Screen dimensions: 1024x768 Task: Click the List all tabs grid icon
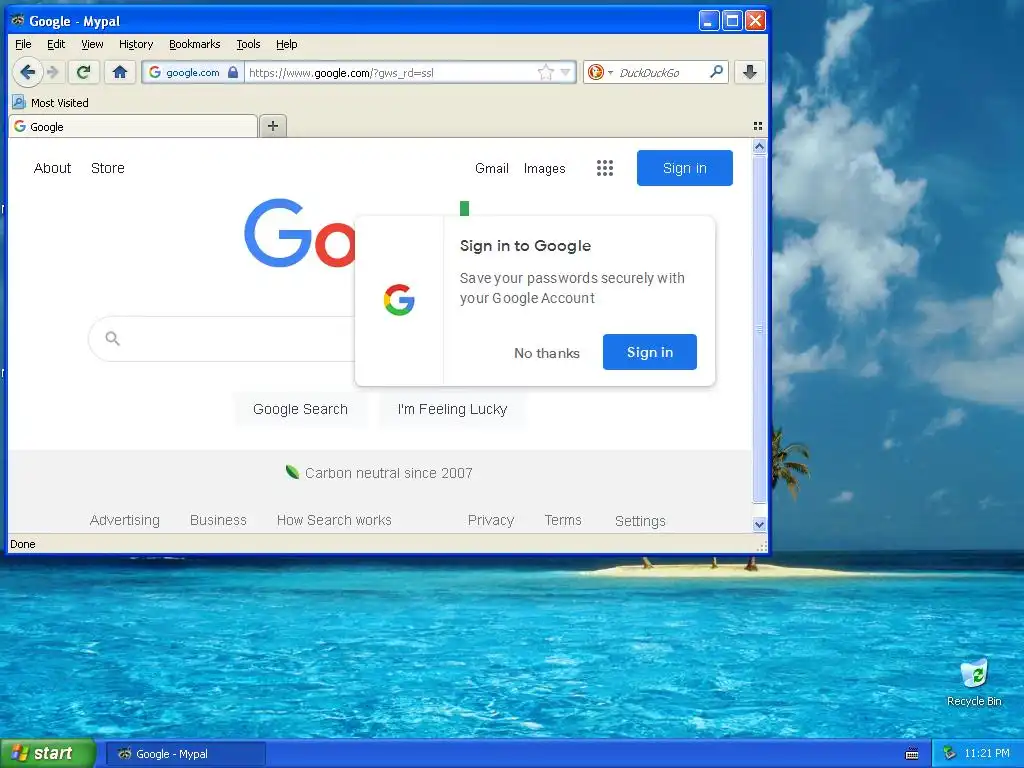[x=758, y=126]
